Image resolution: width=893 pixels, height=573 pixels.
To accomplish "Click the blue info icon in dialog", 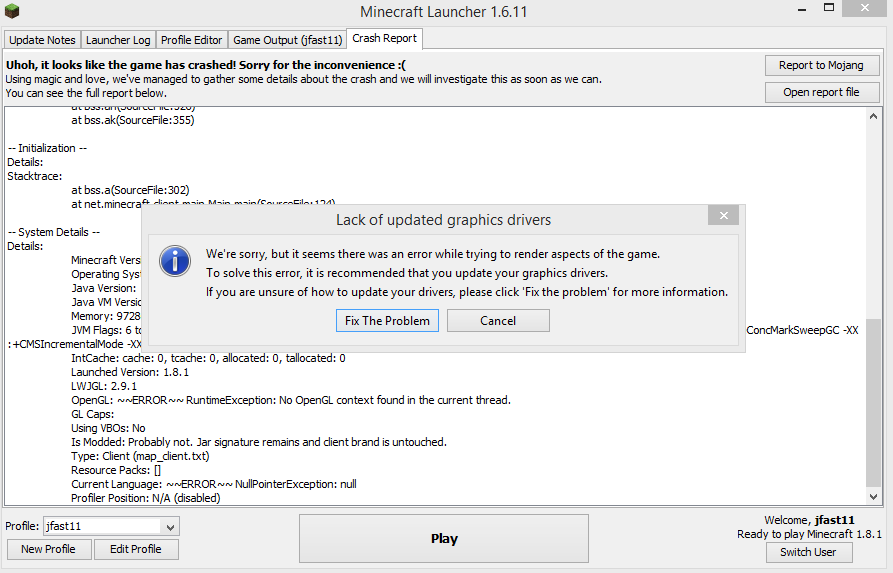I will 175,261.
